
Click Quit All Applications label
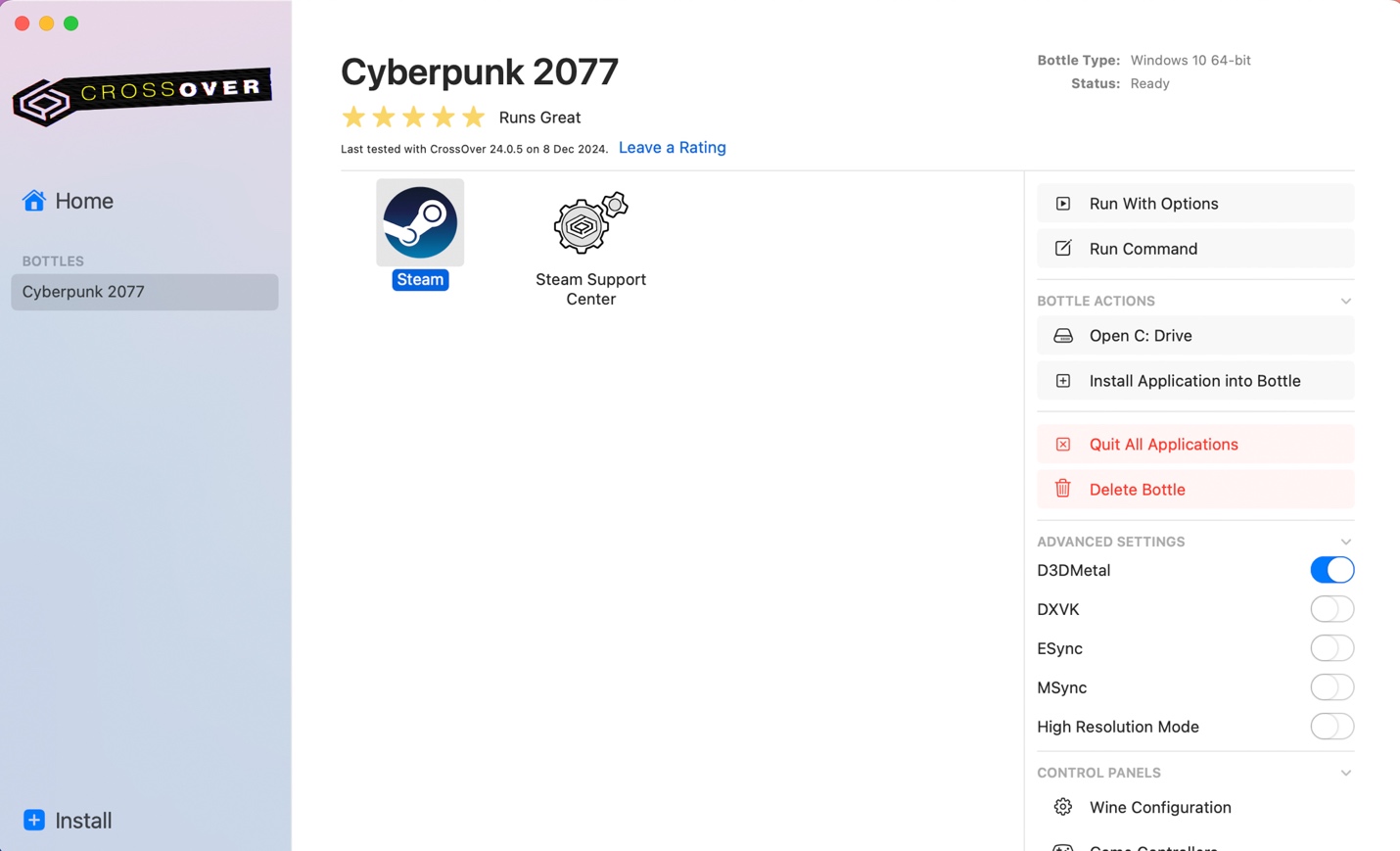[x=1164, y=445]
